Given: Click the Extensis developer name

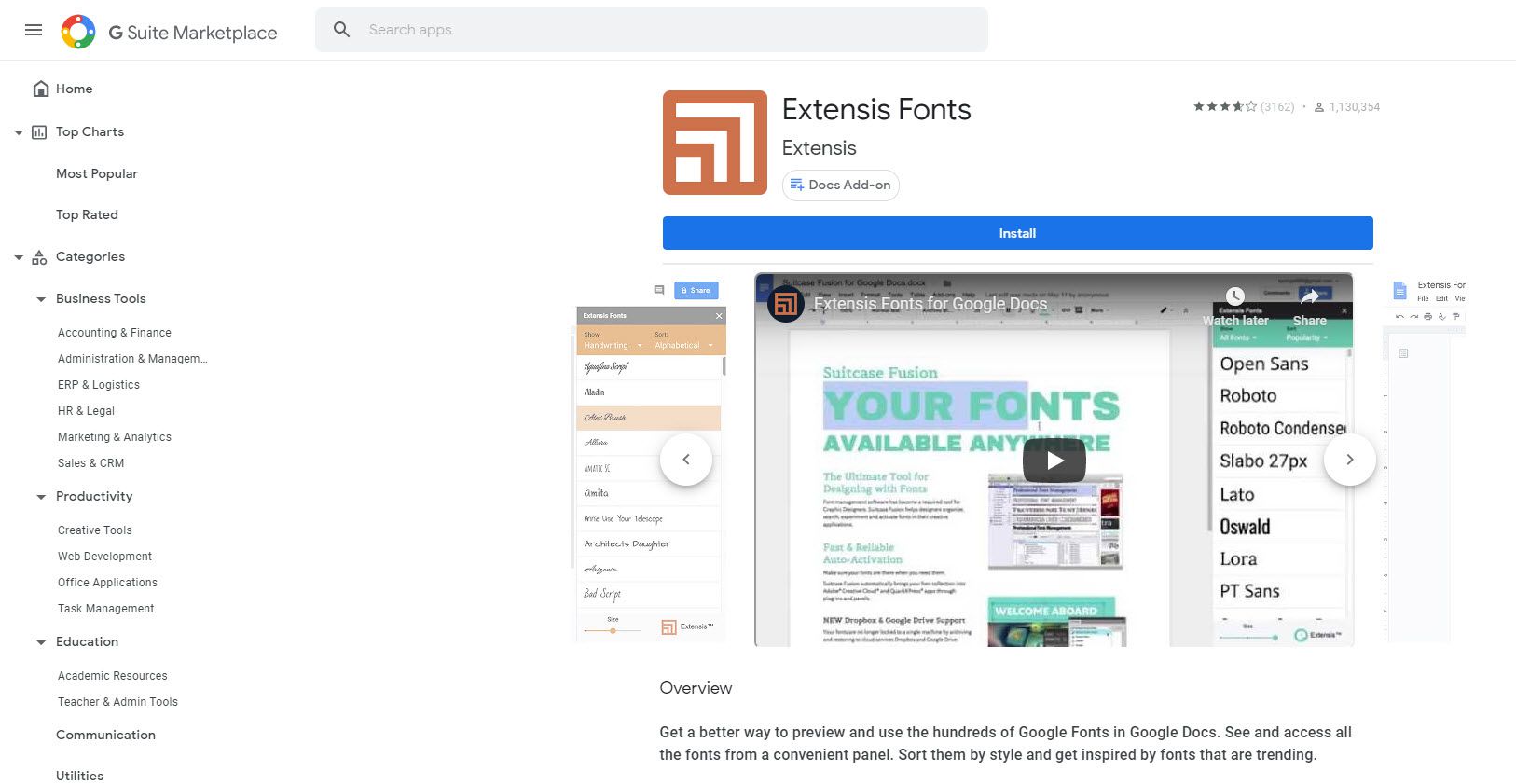Looking at the screenshot, I should [x=819, y=148].
